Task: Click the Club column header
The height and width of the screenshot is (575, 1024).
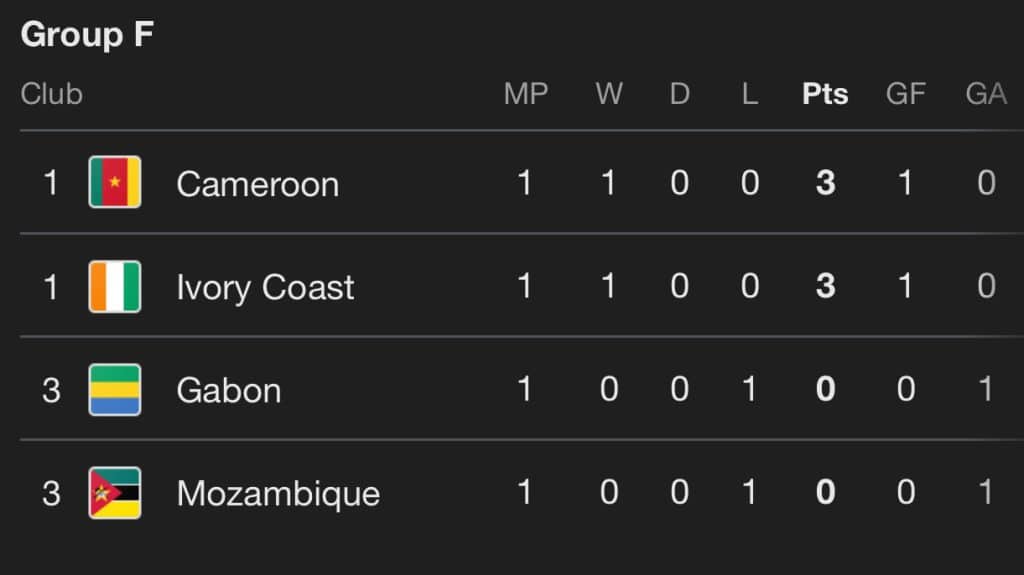Action: [51, 94]
